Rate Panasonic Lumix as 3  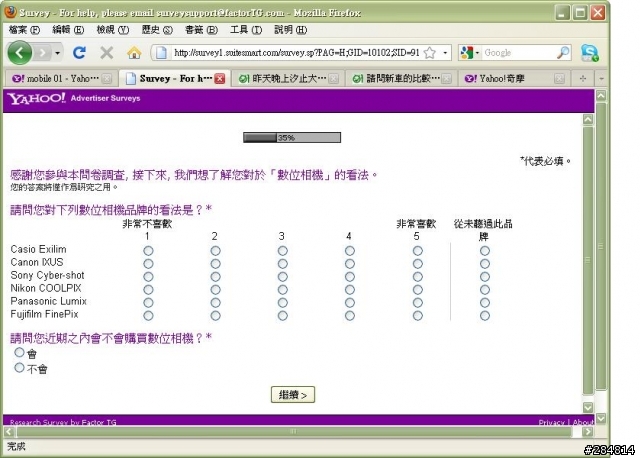coord(282,303)
